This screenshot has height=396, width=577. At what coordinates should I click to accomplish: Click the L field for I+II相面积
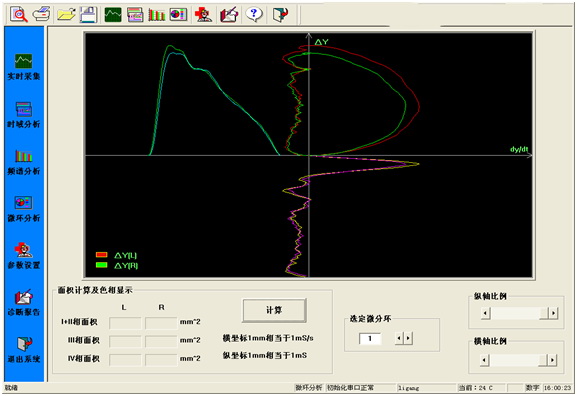[125, 323]
